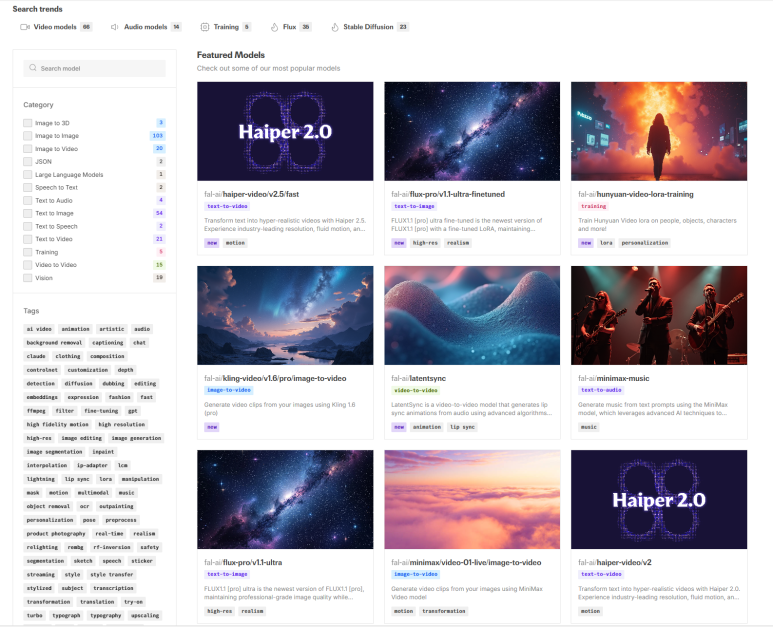Click the Haiper 2.0 thumbnail for v2.5/fast
The height and width of the screenshot is (627, 773).
click(x=285, y=131)
